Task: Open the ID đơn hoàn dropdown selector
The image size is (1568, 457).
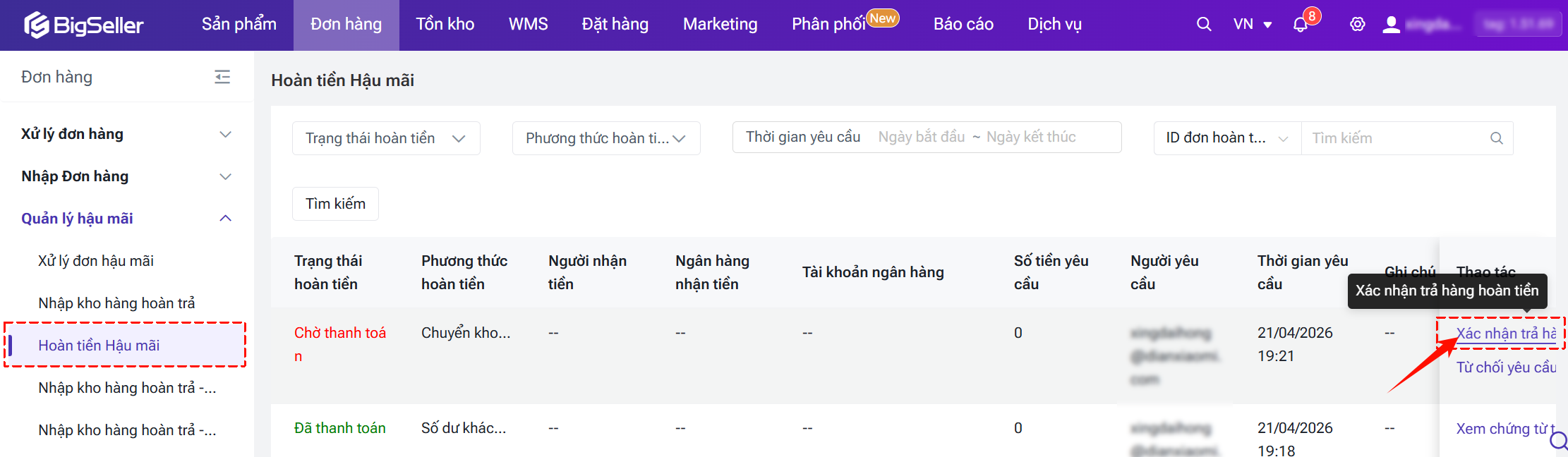Action: click(1226, 138)
